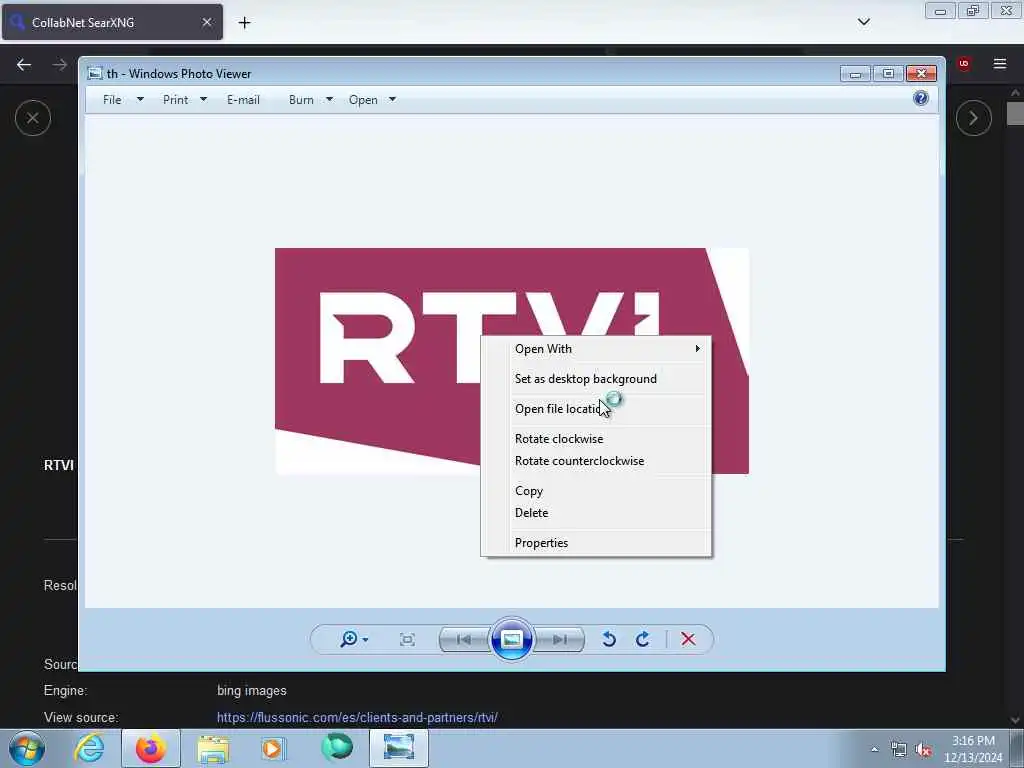Open Photo Viewer help question mark icon
The width and height of the screenshot is (1024, 768).
(x=921, y=99)
